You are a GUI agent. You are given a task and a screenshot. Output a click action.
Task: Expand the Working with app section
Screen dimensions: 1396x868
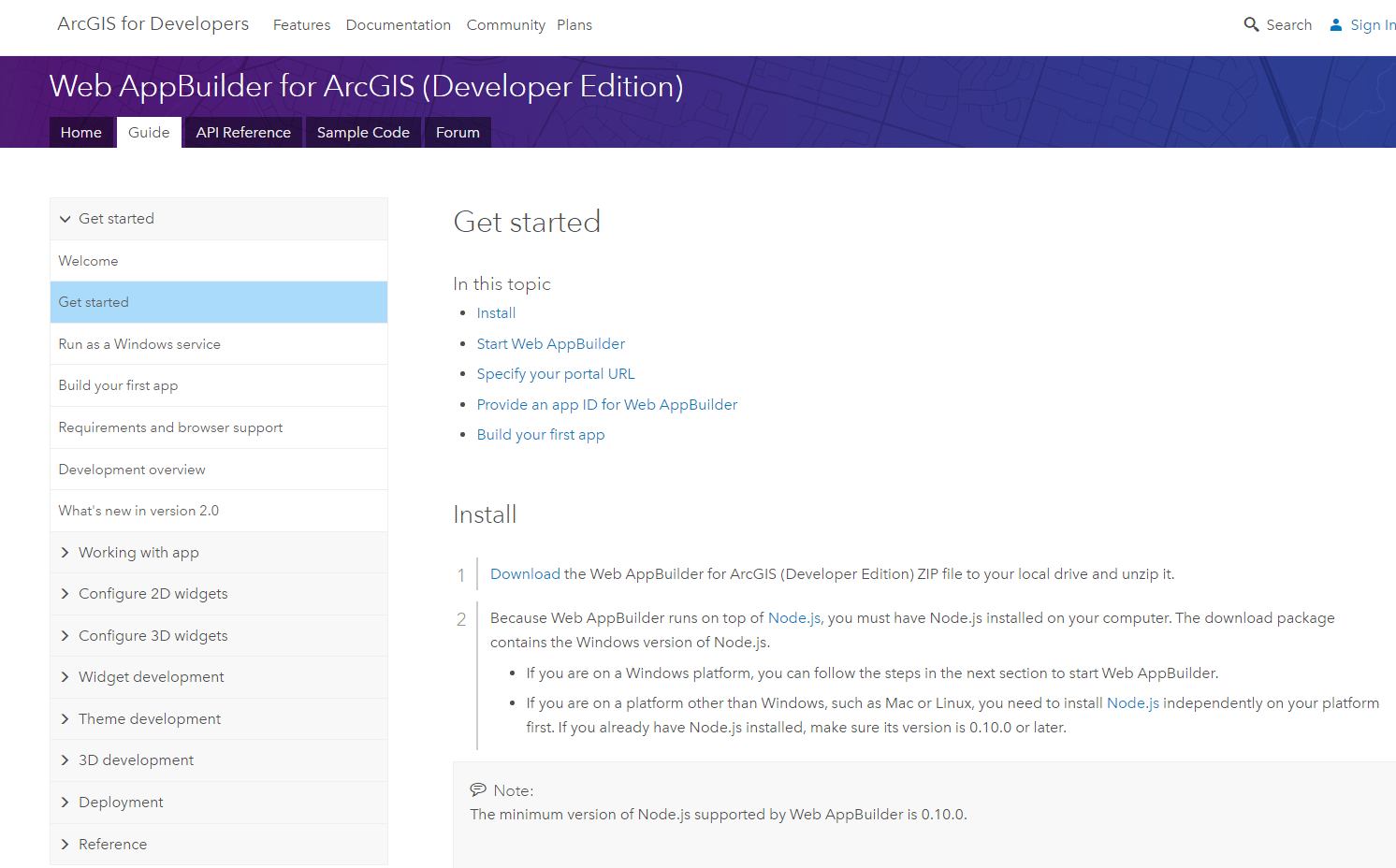click(x=219, y=553)
